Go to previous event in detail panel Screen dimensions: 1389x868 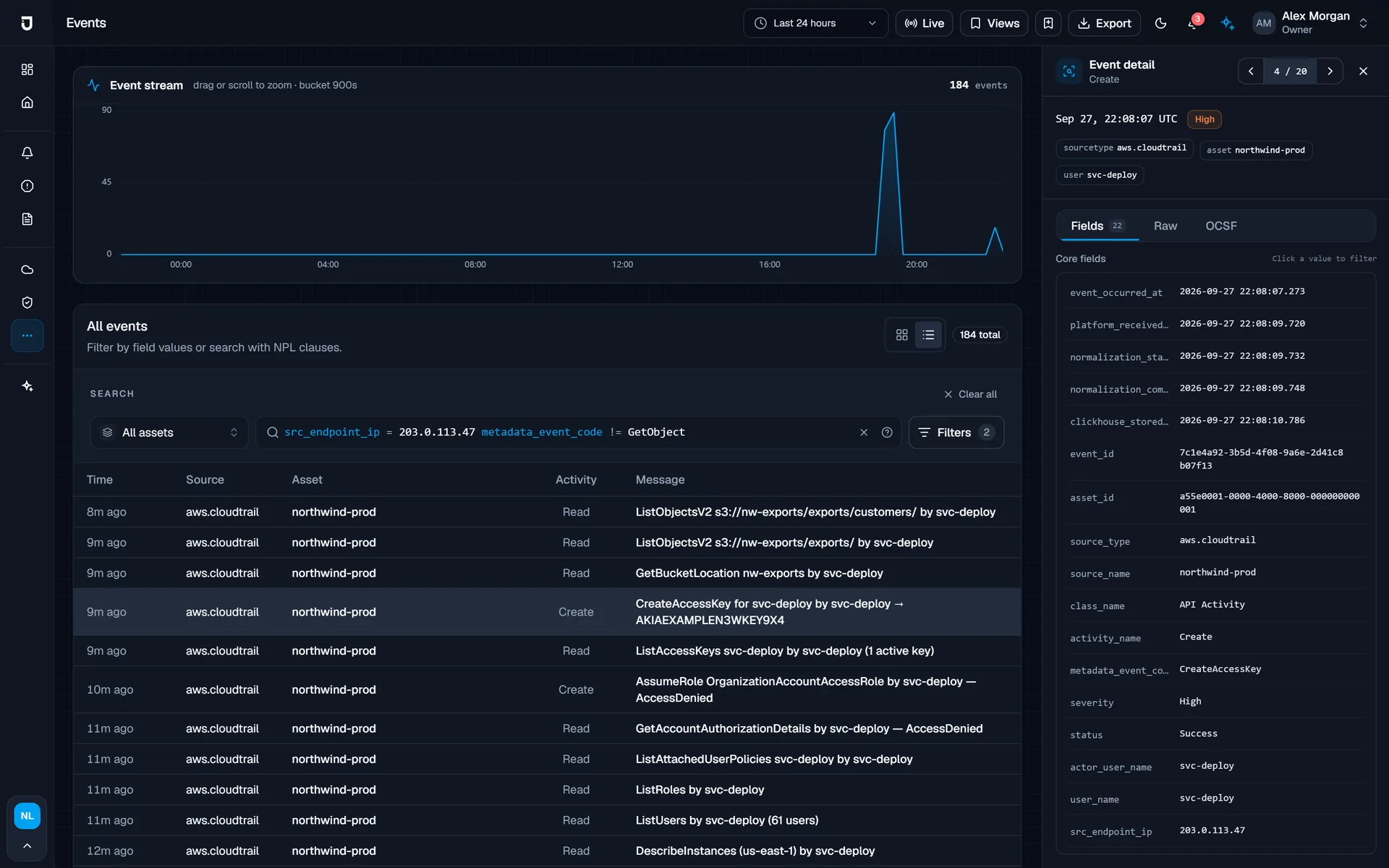(1251, 71)
